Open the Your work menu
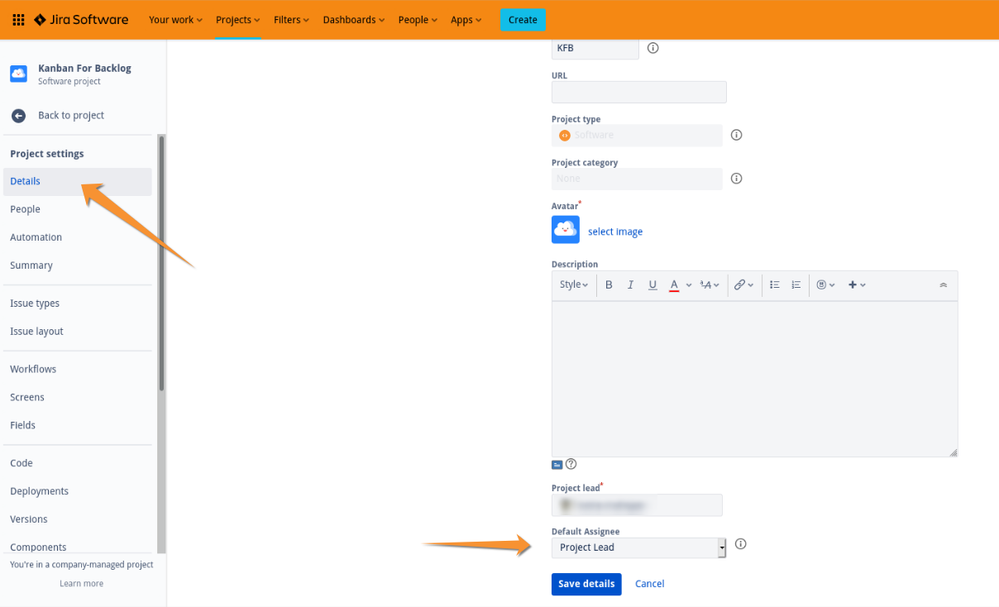 click(x=176, y=20)
